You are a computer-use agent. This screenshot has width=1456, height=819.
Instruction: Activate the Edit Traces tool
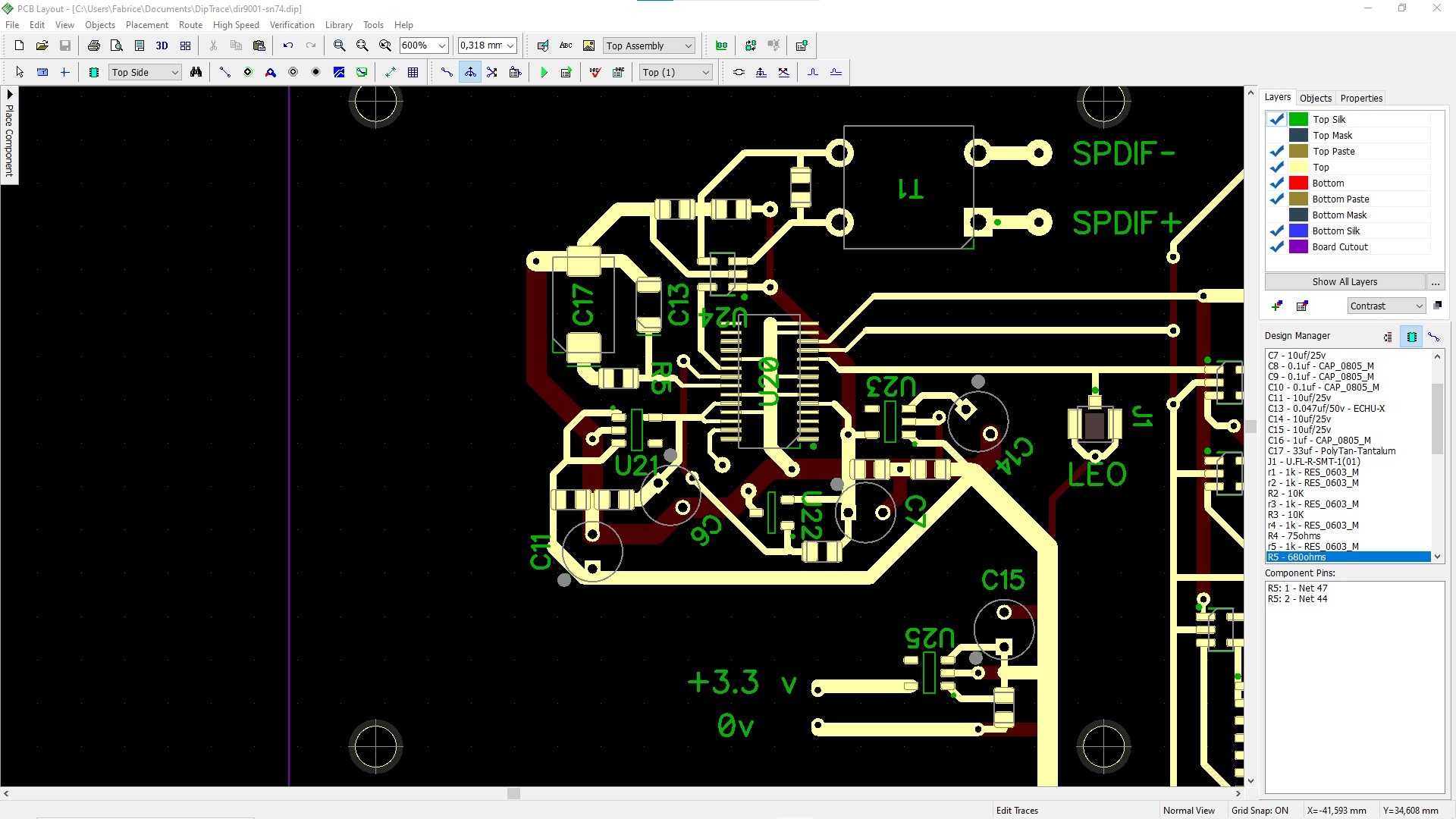tap(470, 72)
